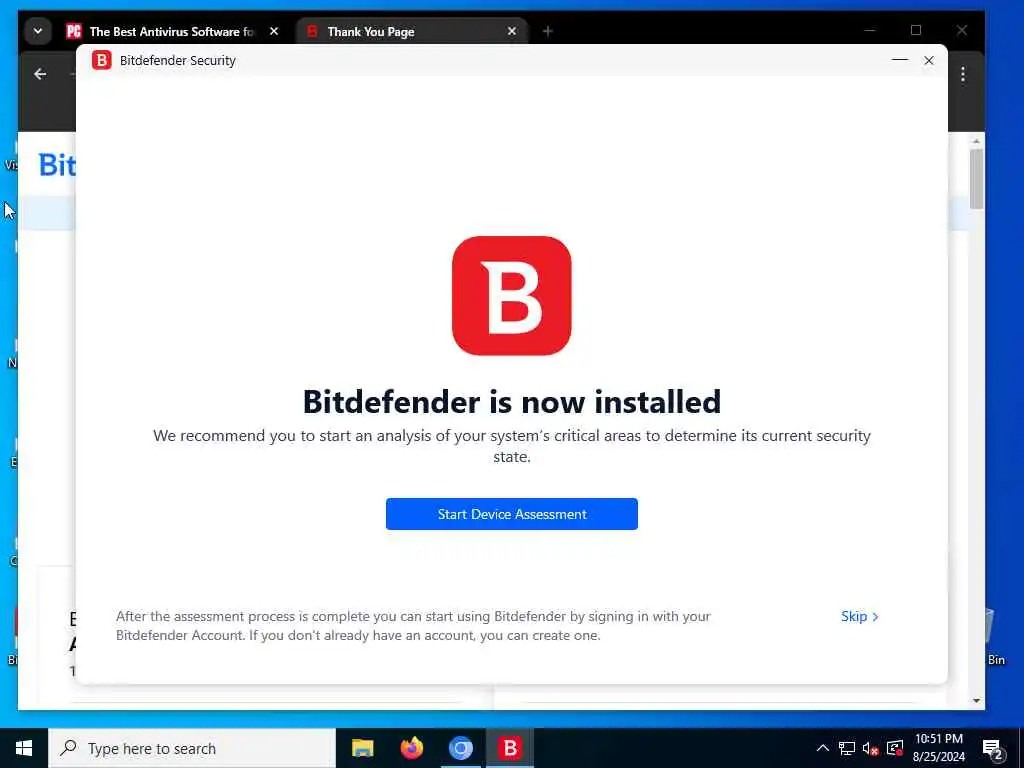This screenshot has width=1024, height=768.
Task: Click the Bitdefender is now installed heading
Action: pyautogui.click(x=511, y=401)
